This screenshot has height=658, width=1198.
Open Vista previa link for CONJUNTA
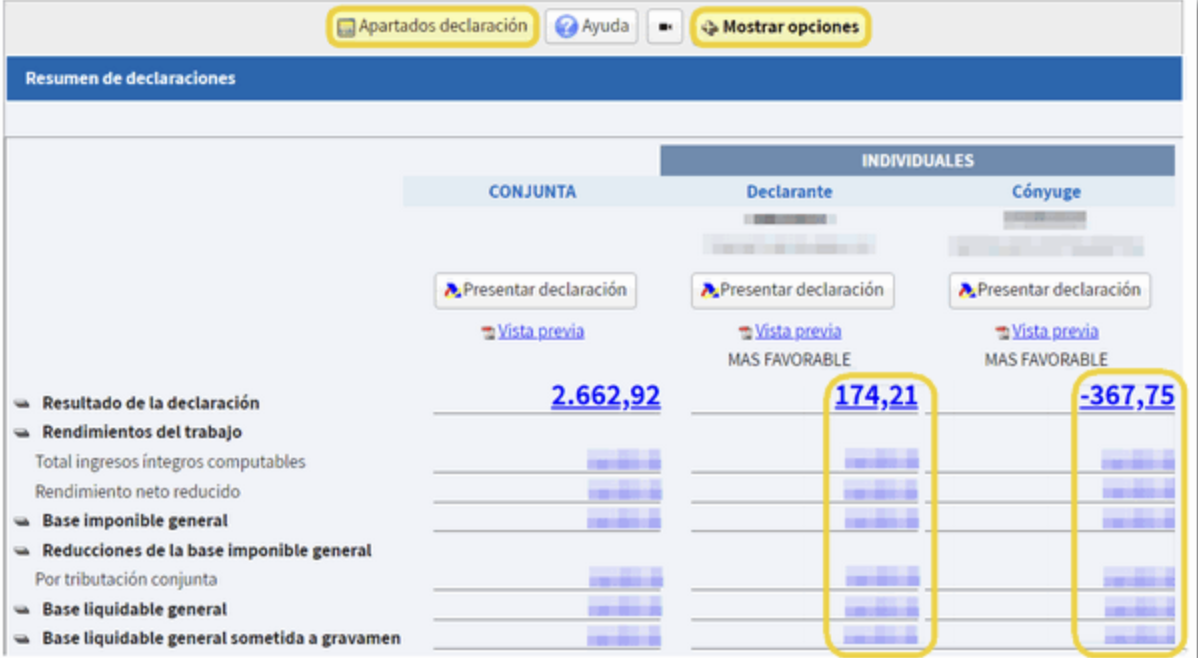(541, 331)
